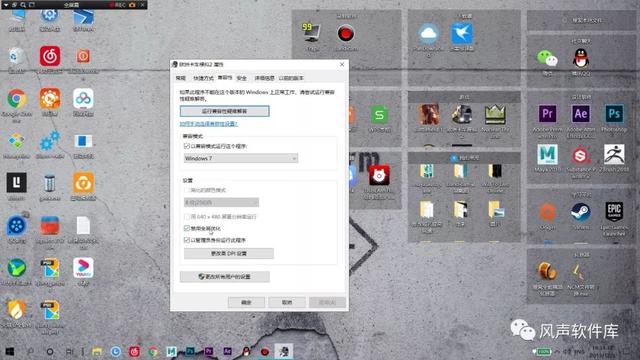The width and height of the screenshot is (640, 360).
Task: Open the Steam desktop icon
Action: [x=580, y=212]
